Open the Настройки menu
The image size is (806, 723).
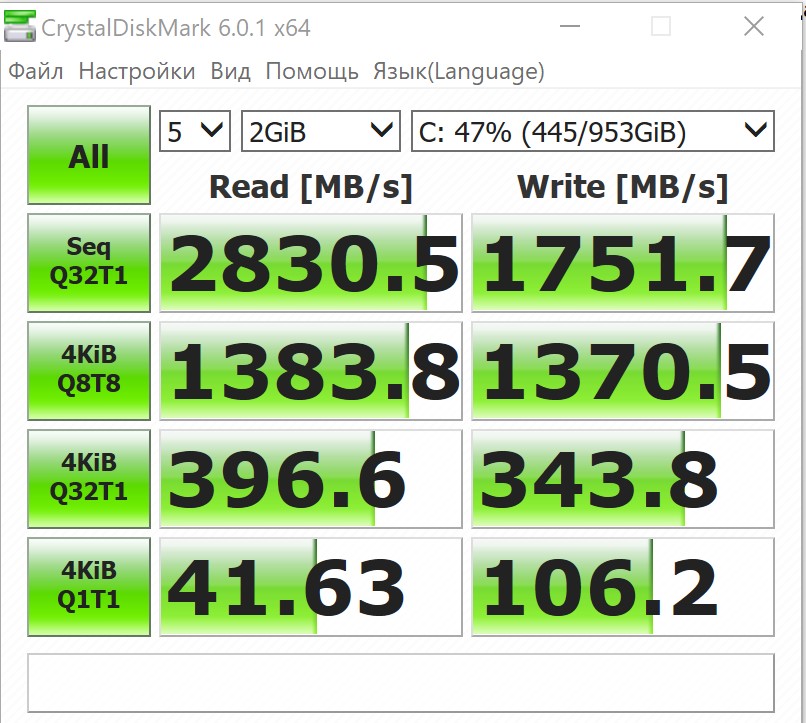click(137, 71)
